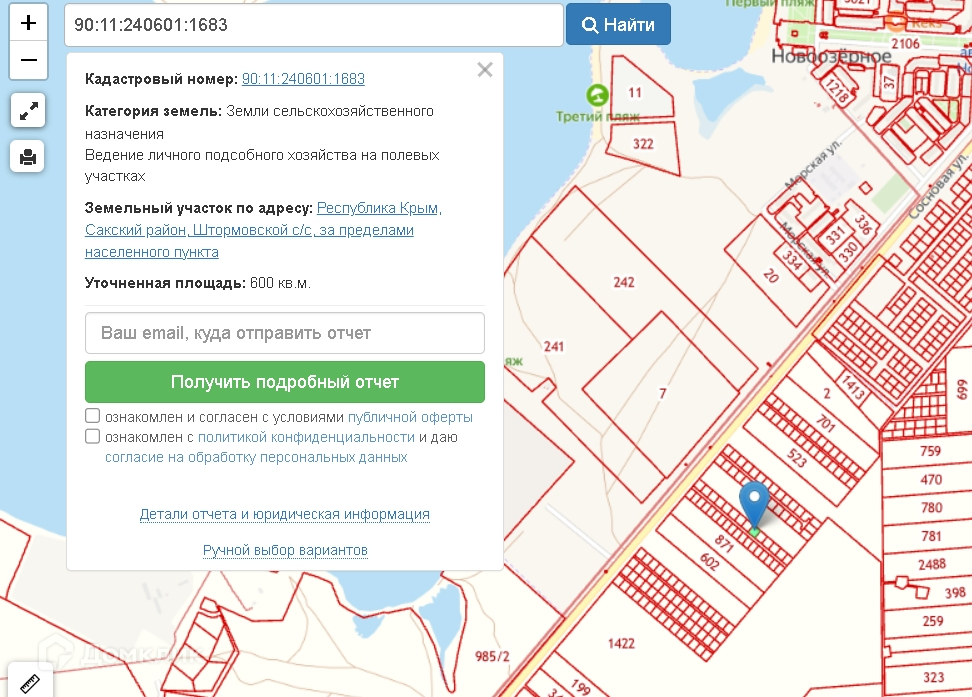The height and width of the screenshot is (697, 972).
Task: Select map parcel labeled 1413
Action: (853, 386)
